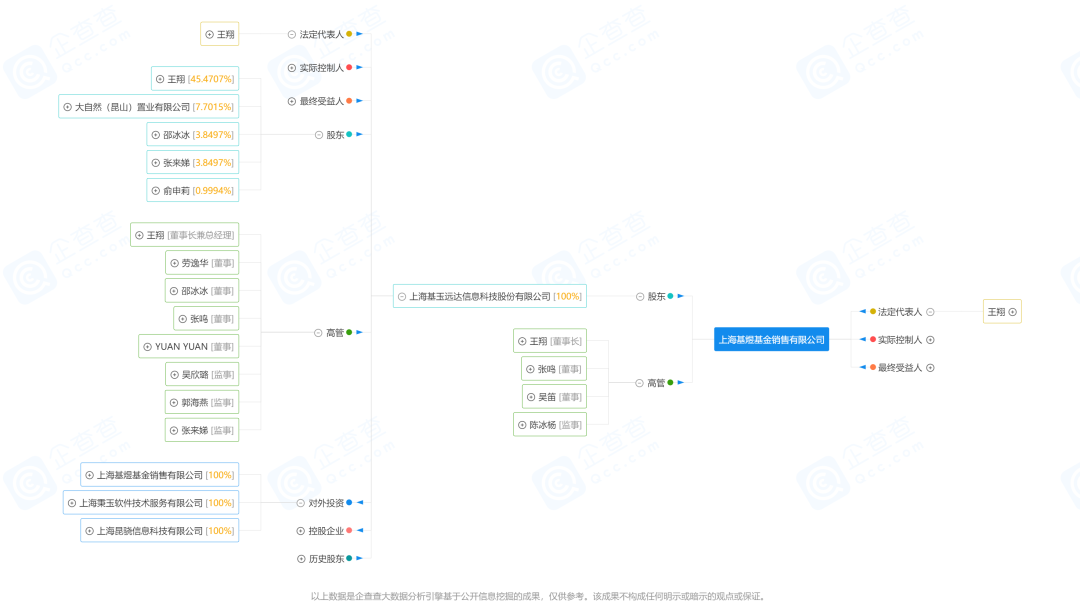
Task: Expand the 历史股东 branch
Action: (x=301, y=559)
